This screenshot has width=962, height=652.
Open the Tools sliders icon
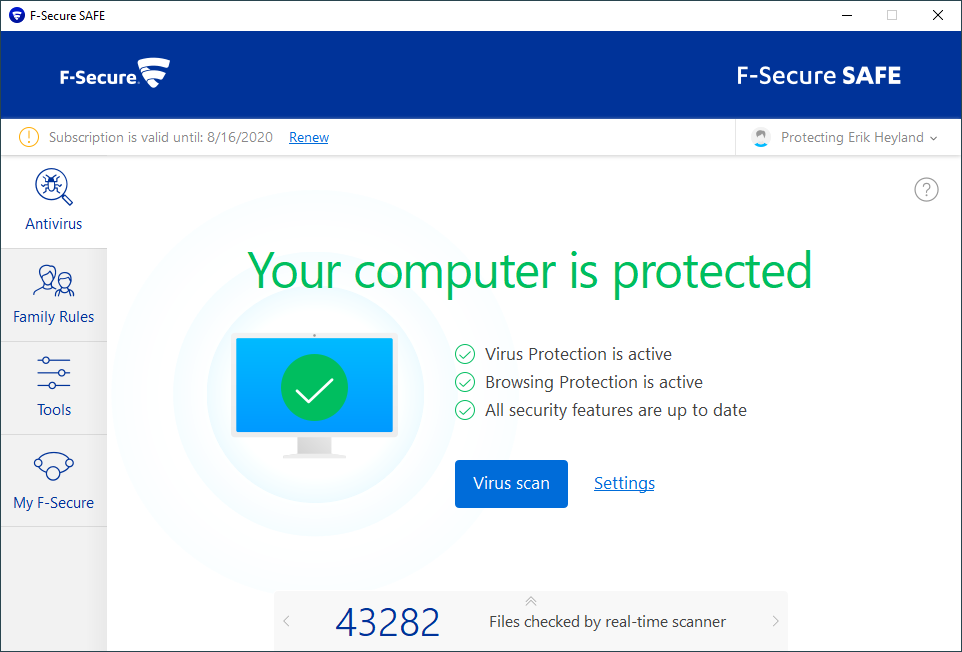point(53,373)
